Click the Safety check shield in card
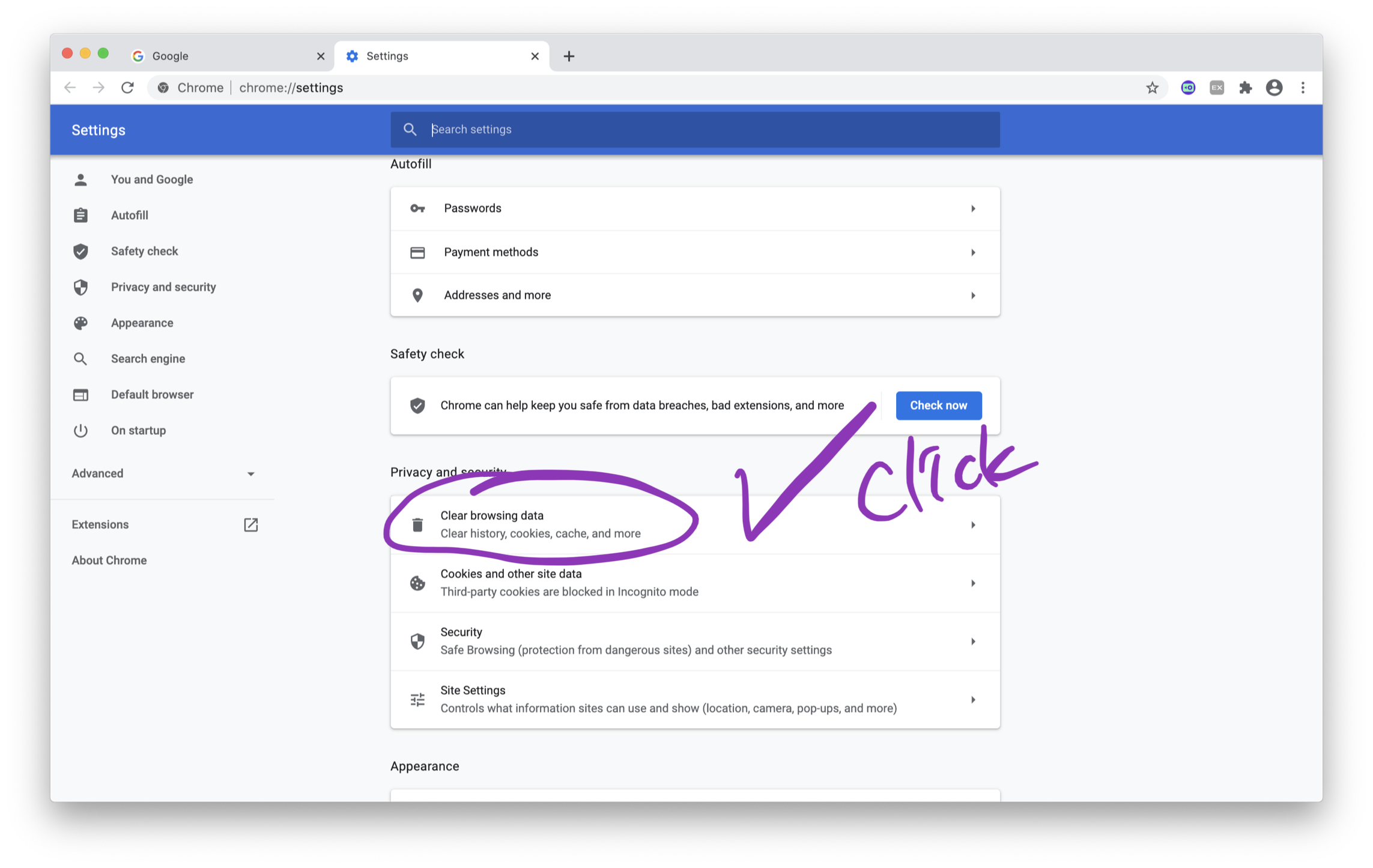1373x868 pixels. (x=417, y=405)
